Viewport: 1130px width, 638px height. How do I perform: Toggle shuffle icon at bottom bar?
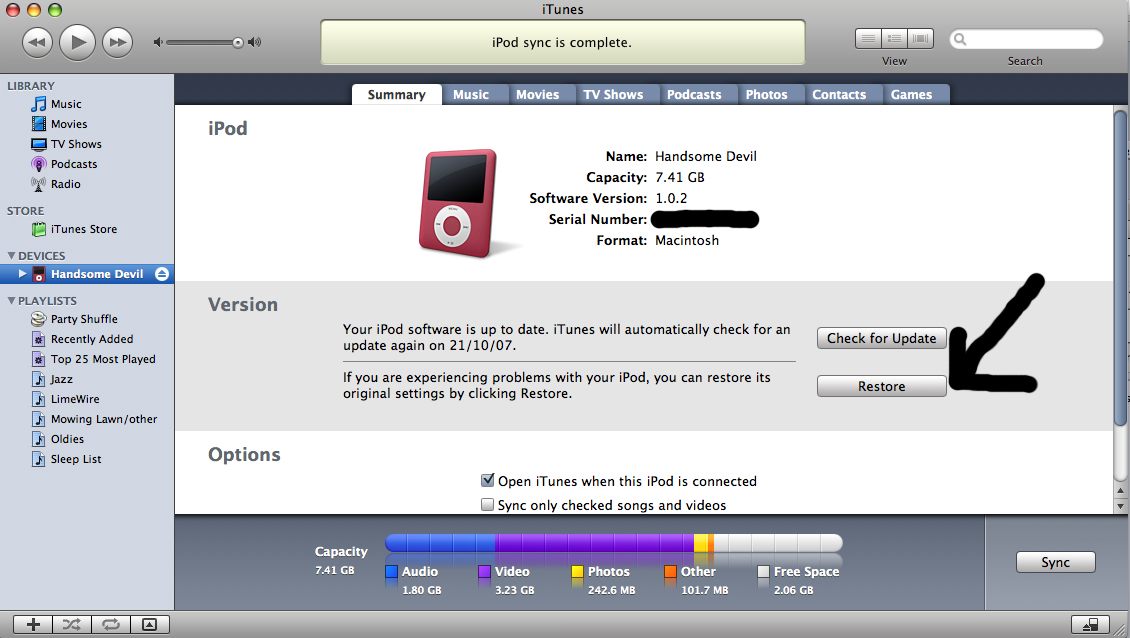(72, 624)
